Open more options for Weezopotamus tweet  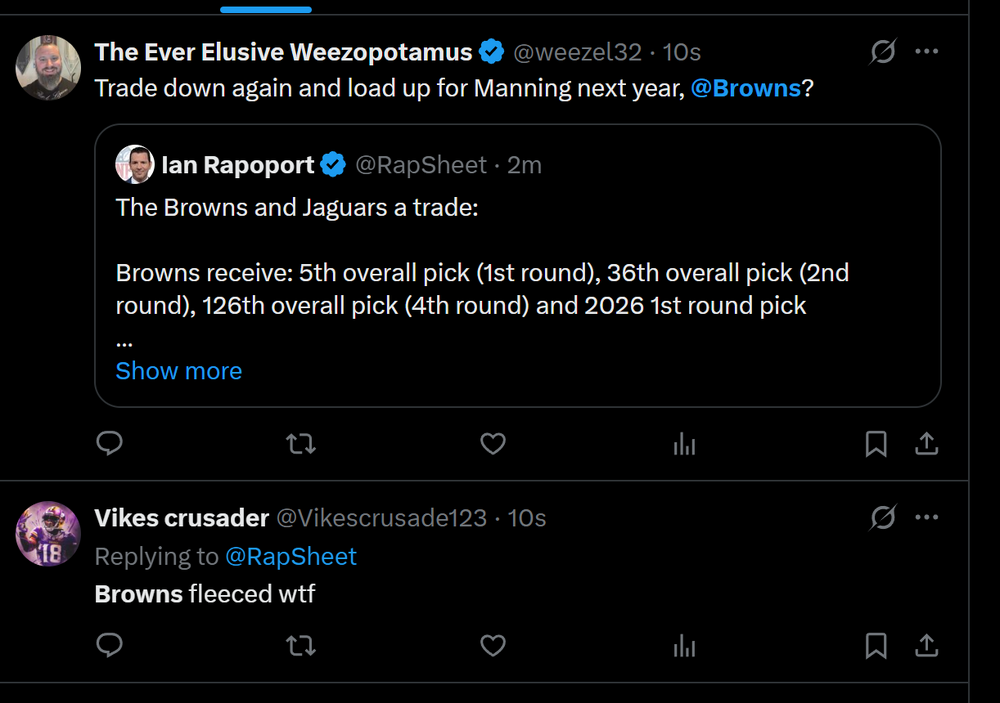click(x=927, y=52)
